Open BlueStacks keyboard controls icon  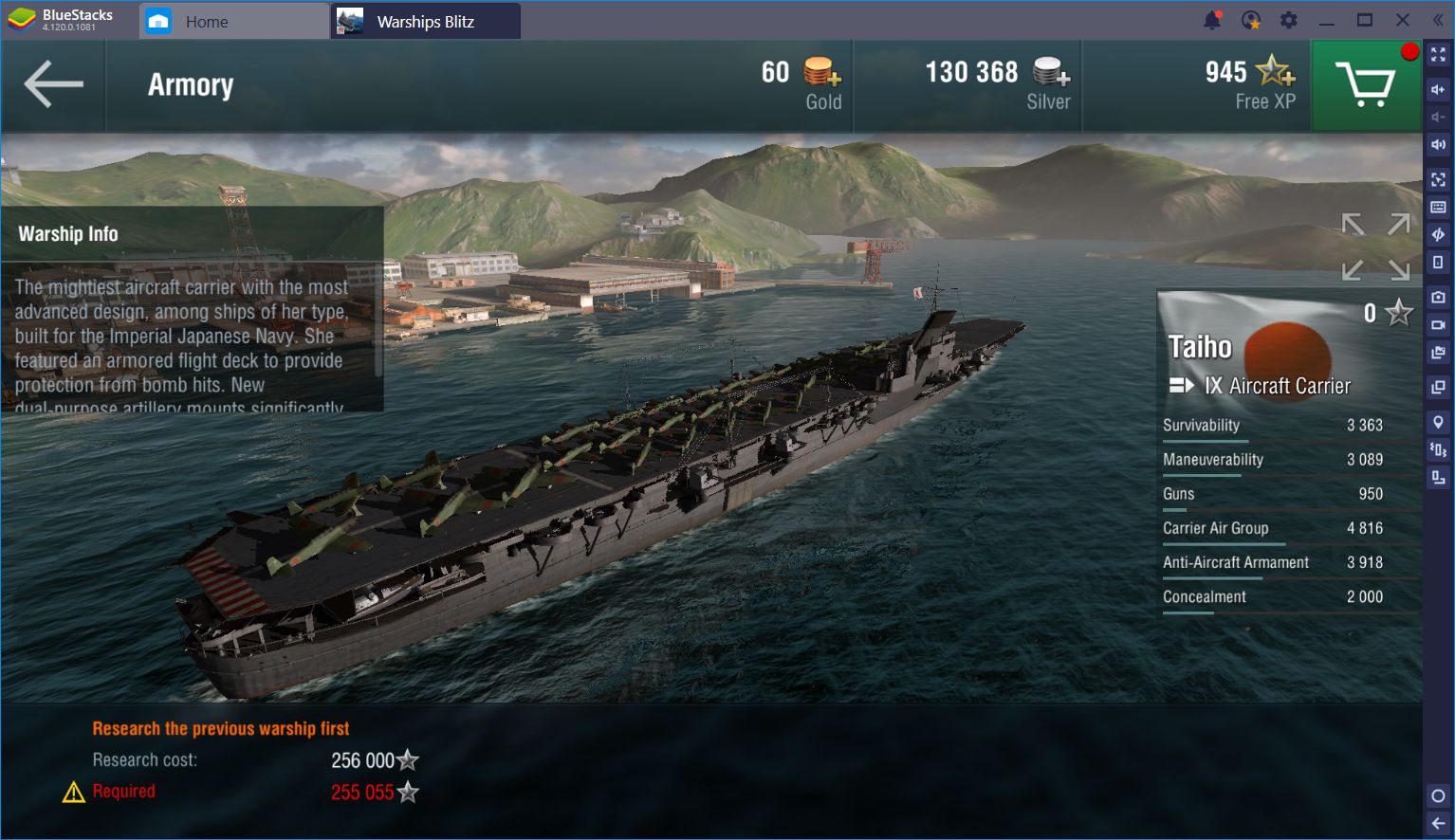click(1438, 208)
